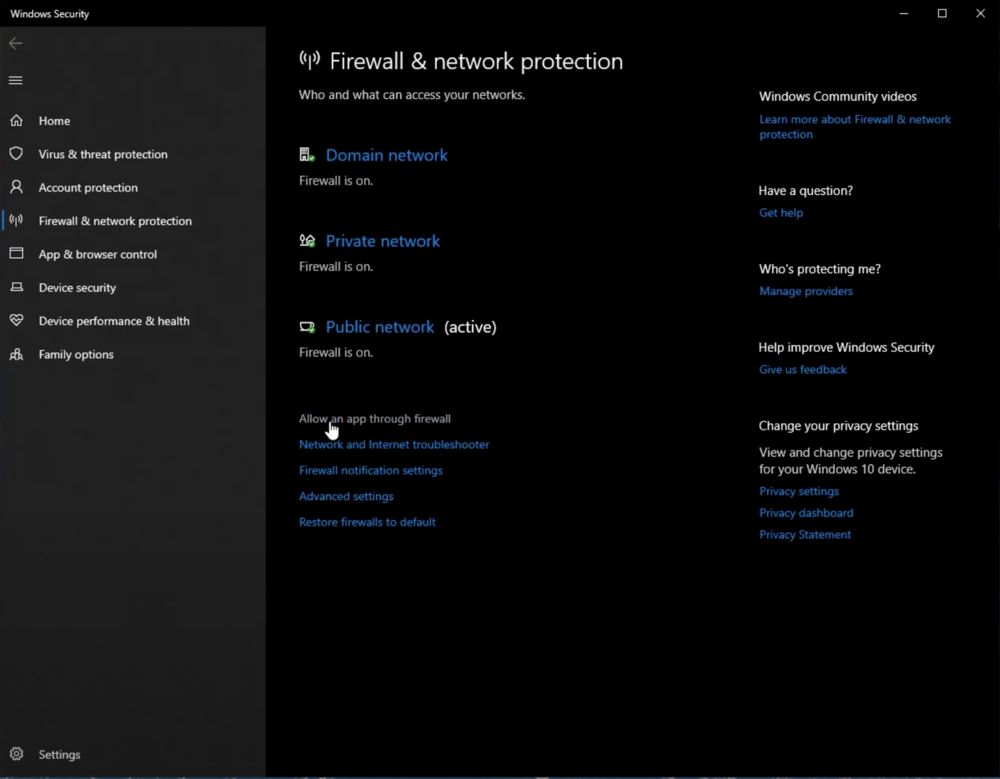Click Allow an app through firewall
This screenshot has width=1000, height=779.
click(375, 419)
